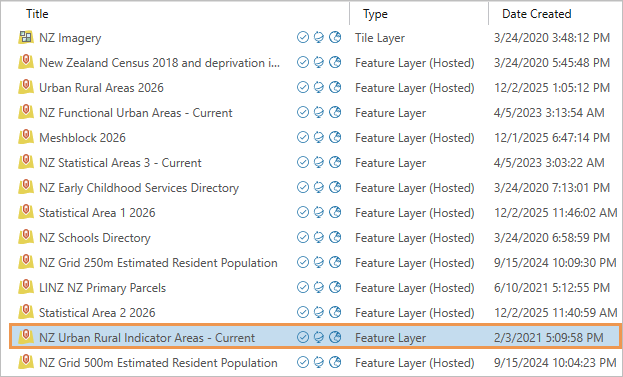623x377 pixels.
Task: Click feature layer icon beside NZ Grid 500m item
Action: coord(26,362)
